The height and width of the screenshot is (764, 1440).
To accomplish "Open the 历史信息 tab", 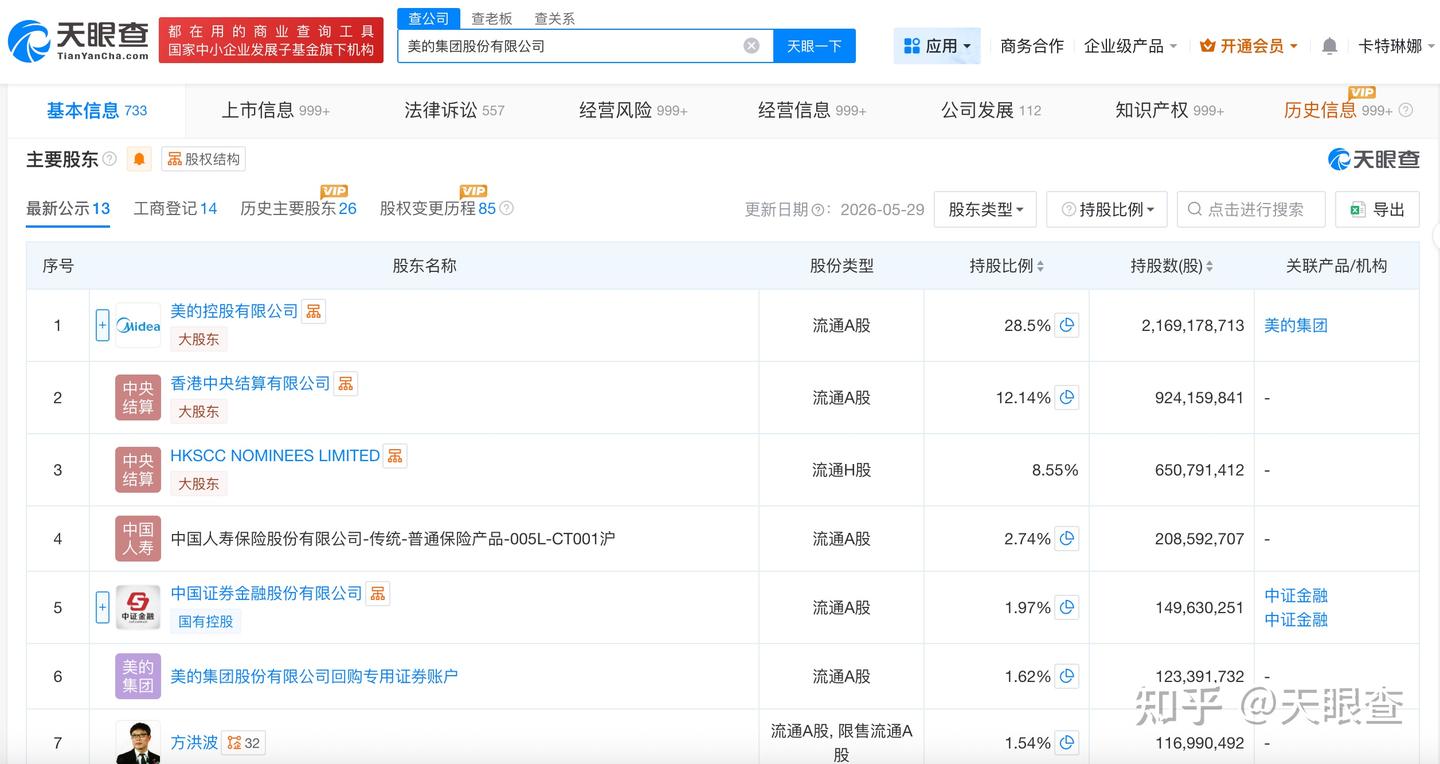I will [x=1338, y=110].
